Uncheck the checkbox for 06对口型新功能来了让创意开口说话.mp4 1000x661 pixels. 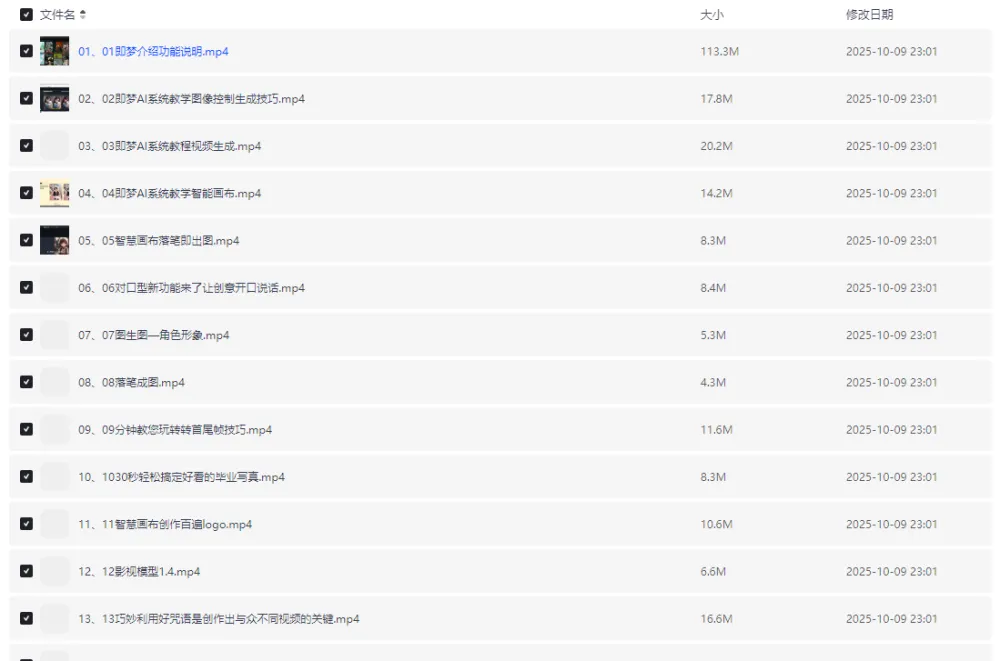tap(26, 288)
